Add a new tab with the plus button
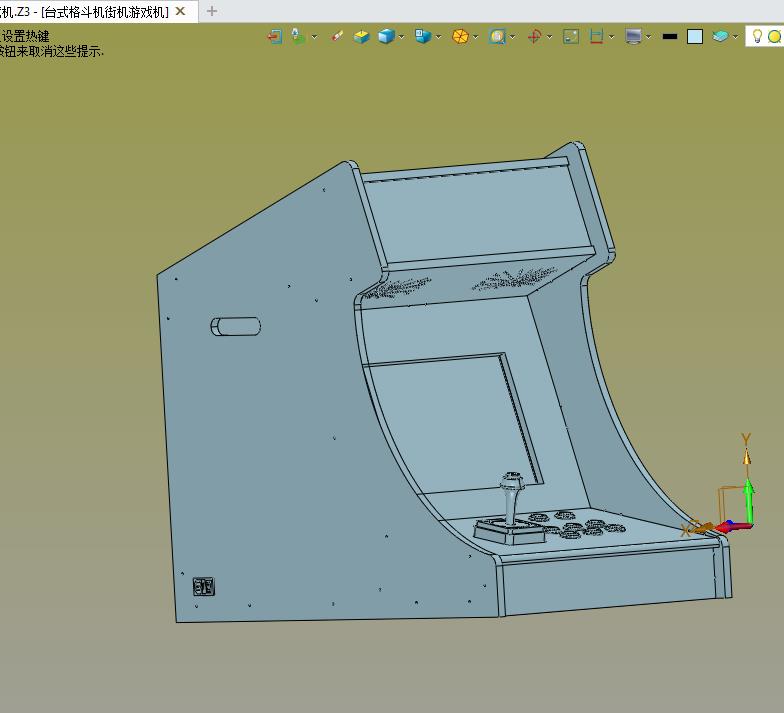The height and width of the screenshot is (713, 784). click(x=212, y=11)
